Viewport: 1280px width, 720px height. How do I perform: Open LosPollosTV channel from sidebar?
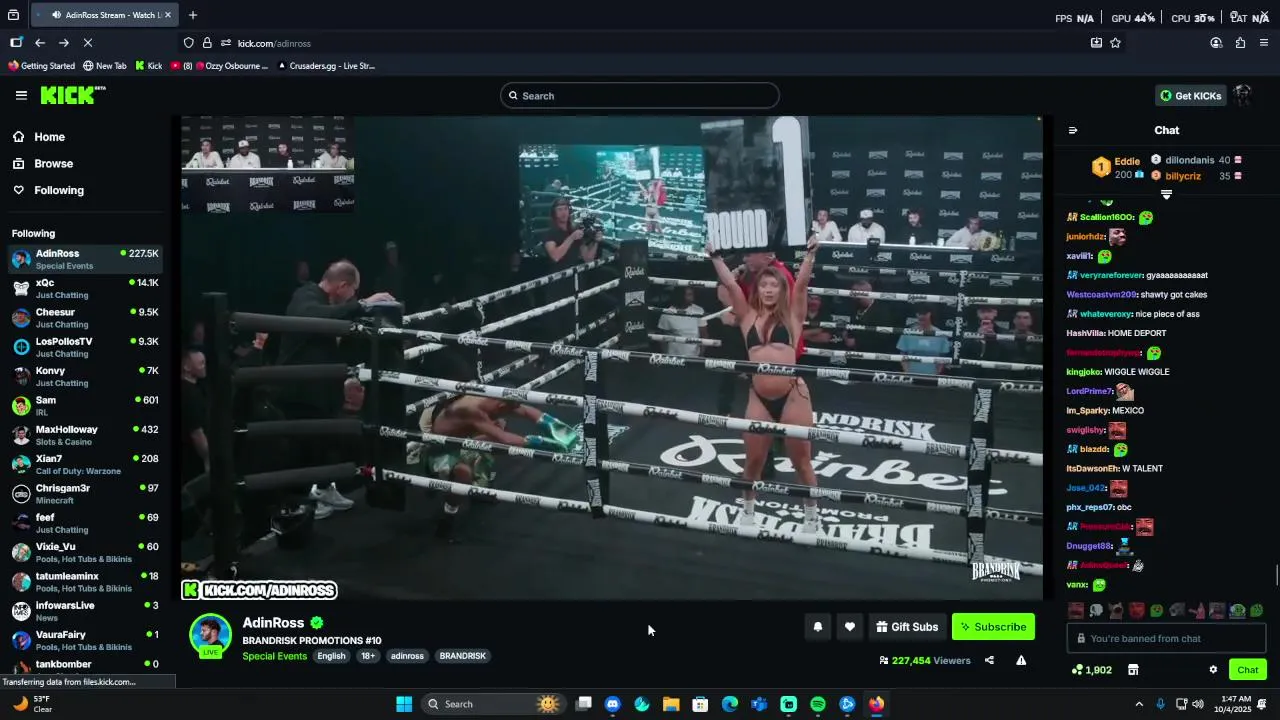pyautogui.click(x=86, y=347)
